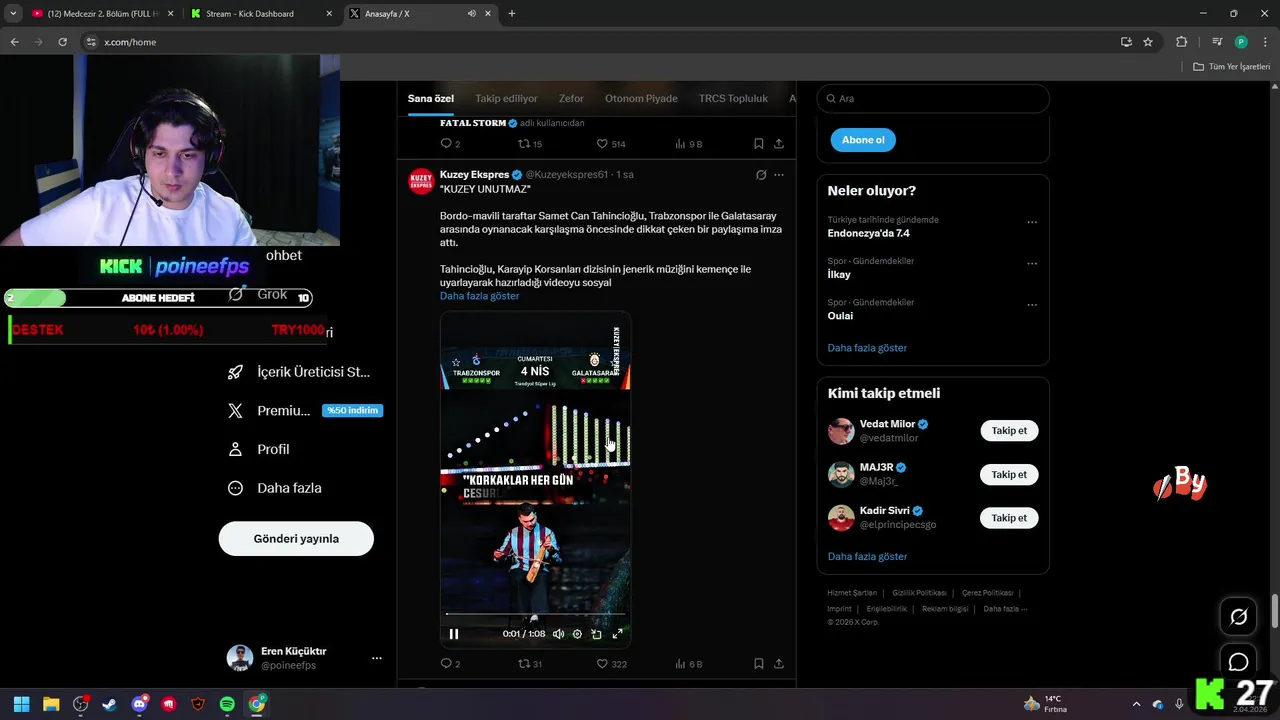Share the FATAL STORM post

pyautogui.click(x=779, y=144)
